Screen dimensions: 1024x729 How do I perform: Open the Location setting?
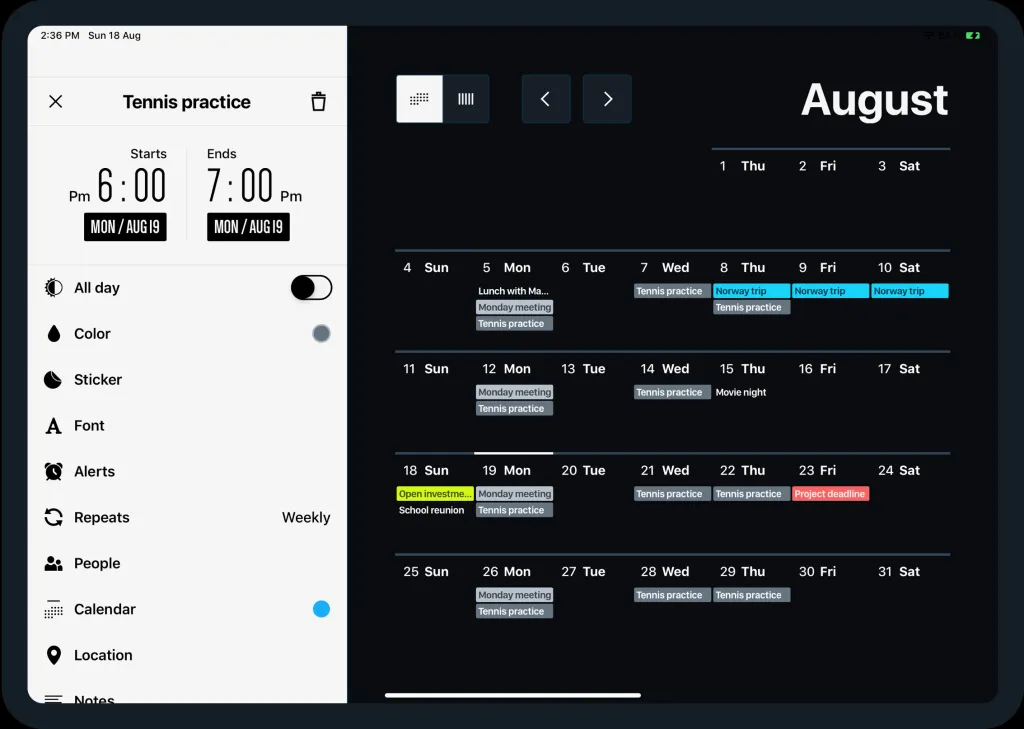(x=102, y=656)
